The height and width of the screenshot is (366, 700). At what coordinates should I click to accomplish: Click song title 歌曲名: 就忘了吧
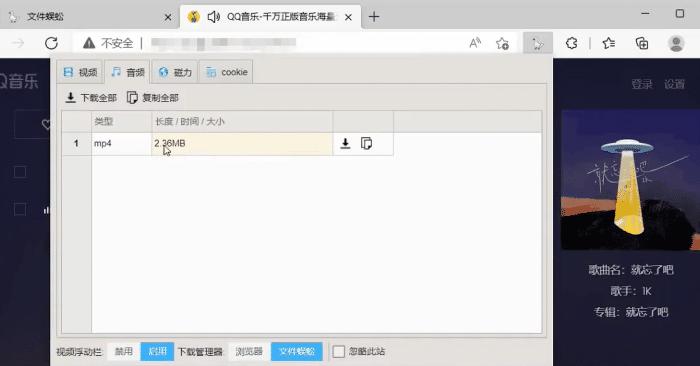pos(630,270)
